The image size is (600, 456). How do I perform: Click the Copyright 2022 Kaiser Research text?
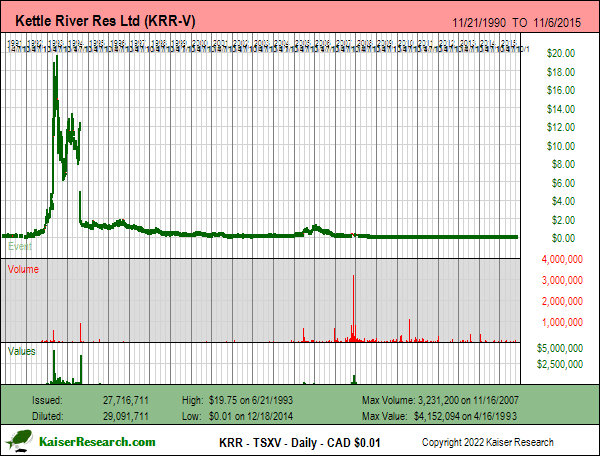(x=488, y=442)
